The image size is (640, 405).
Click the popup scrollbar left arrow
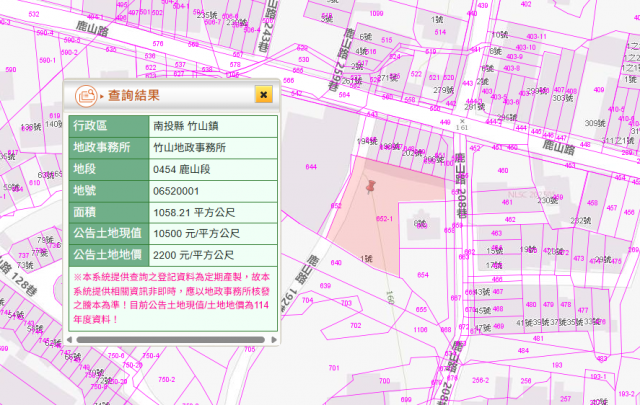[x=76, y=338]
